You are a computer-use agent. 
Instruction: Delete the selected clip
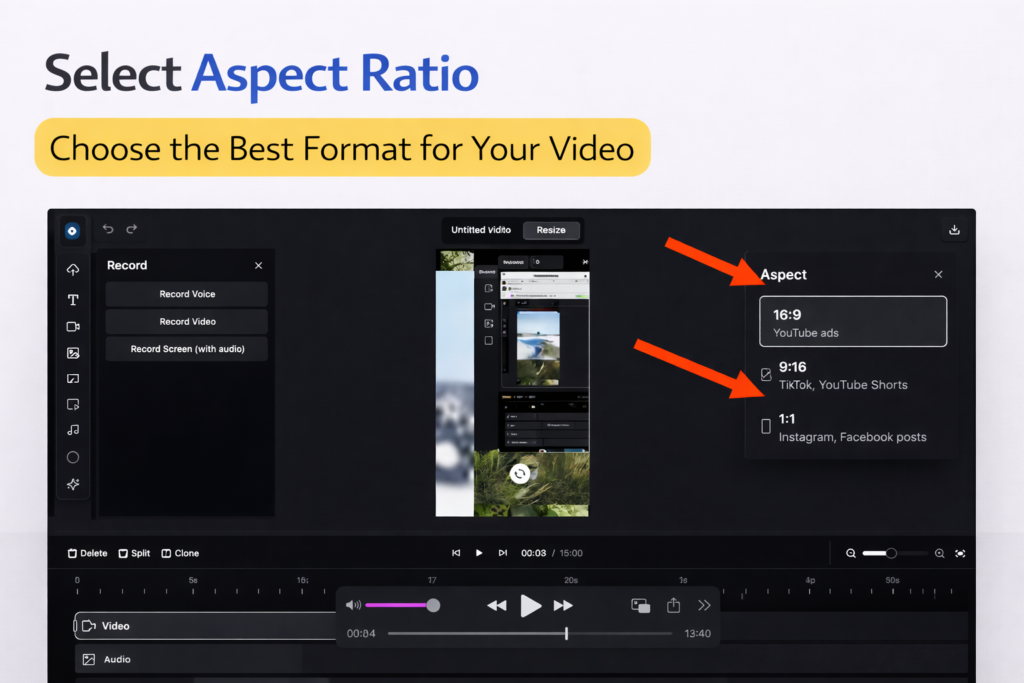click(87, 553)
